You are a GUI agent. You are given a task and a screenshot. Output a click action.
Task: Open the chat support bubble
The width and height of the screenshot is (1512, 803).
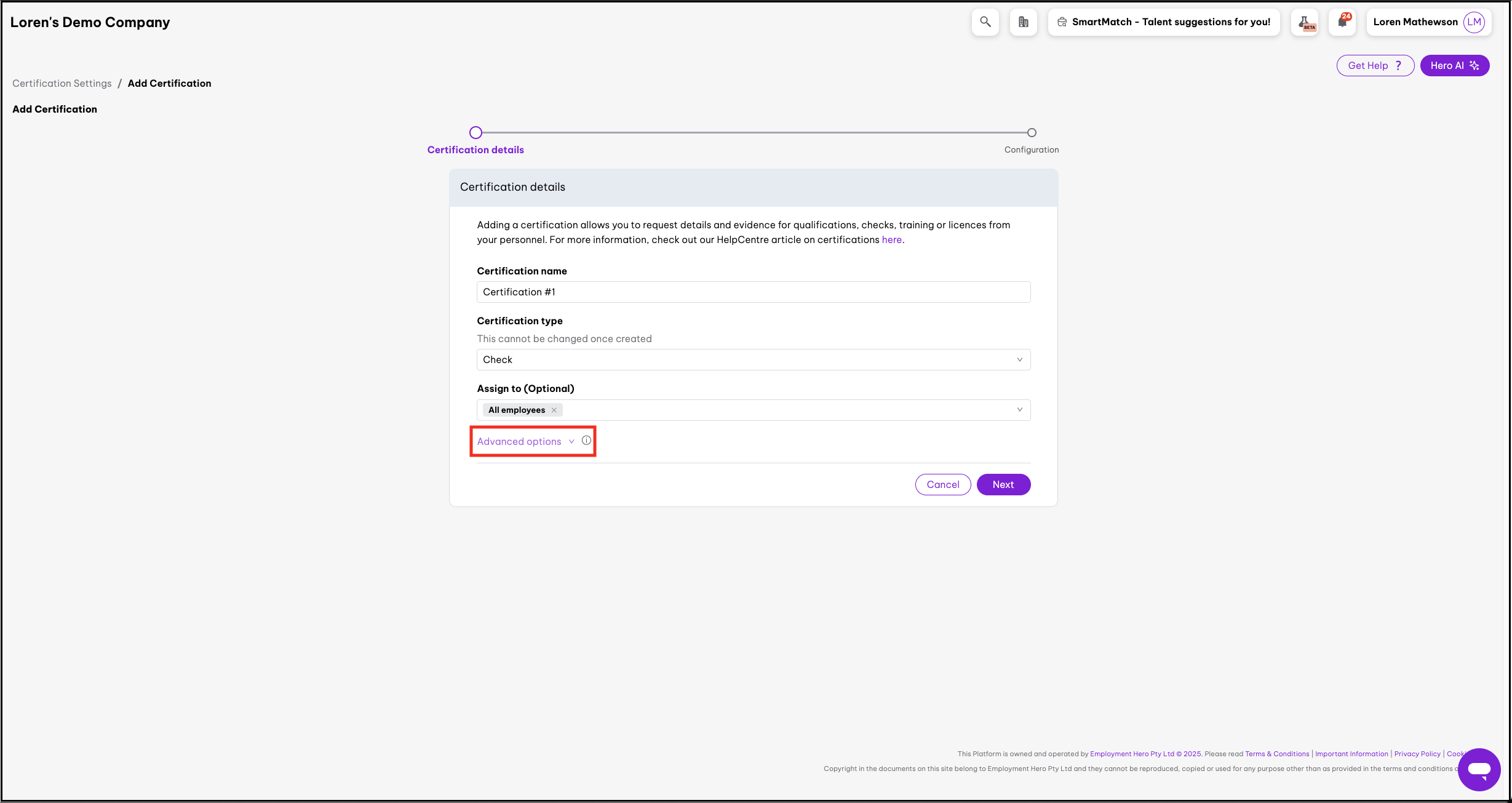point(1478,769)
